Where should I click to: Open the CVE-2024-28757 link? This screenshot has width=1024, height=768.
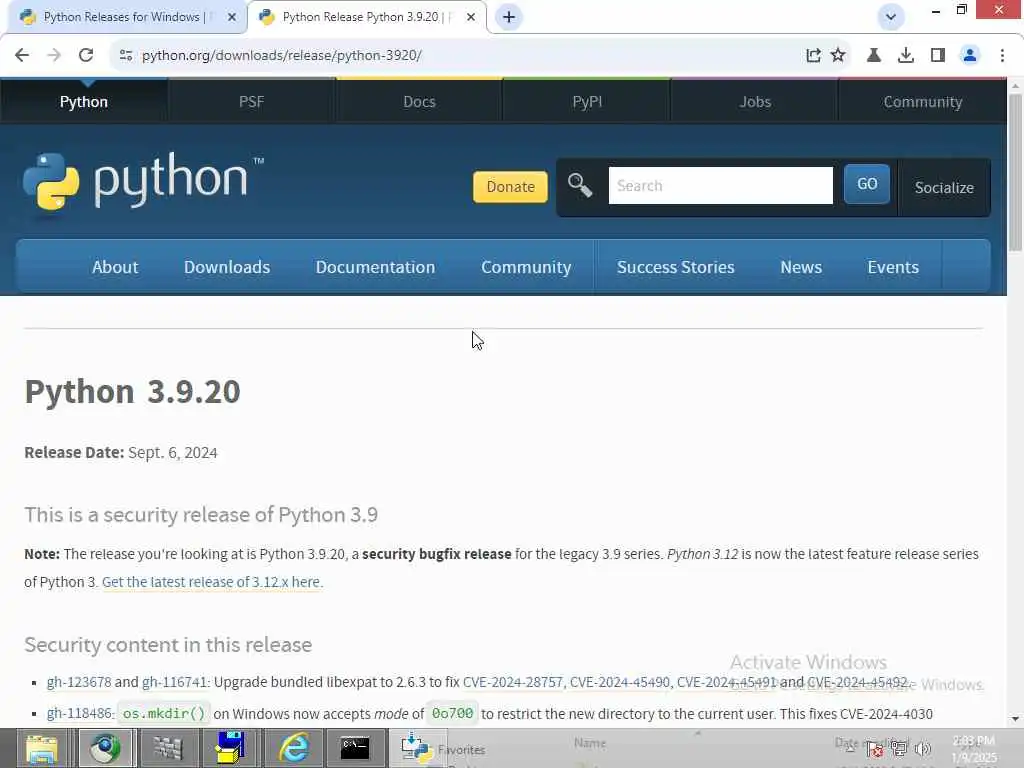pos(513,682)
